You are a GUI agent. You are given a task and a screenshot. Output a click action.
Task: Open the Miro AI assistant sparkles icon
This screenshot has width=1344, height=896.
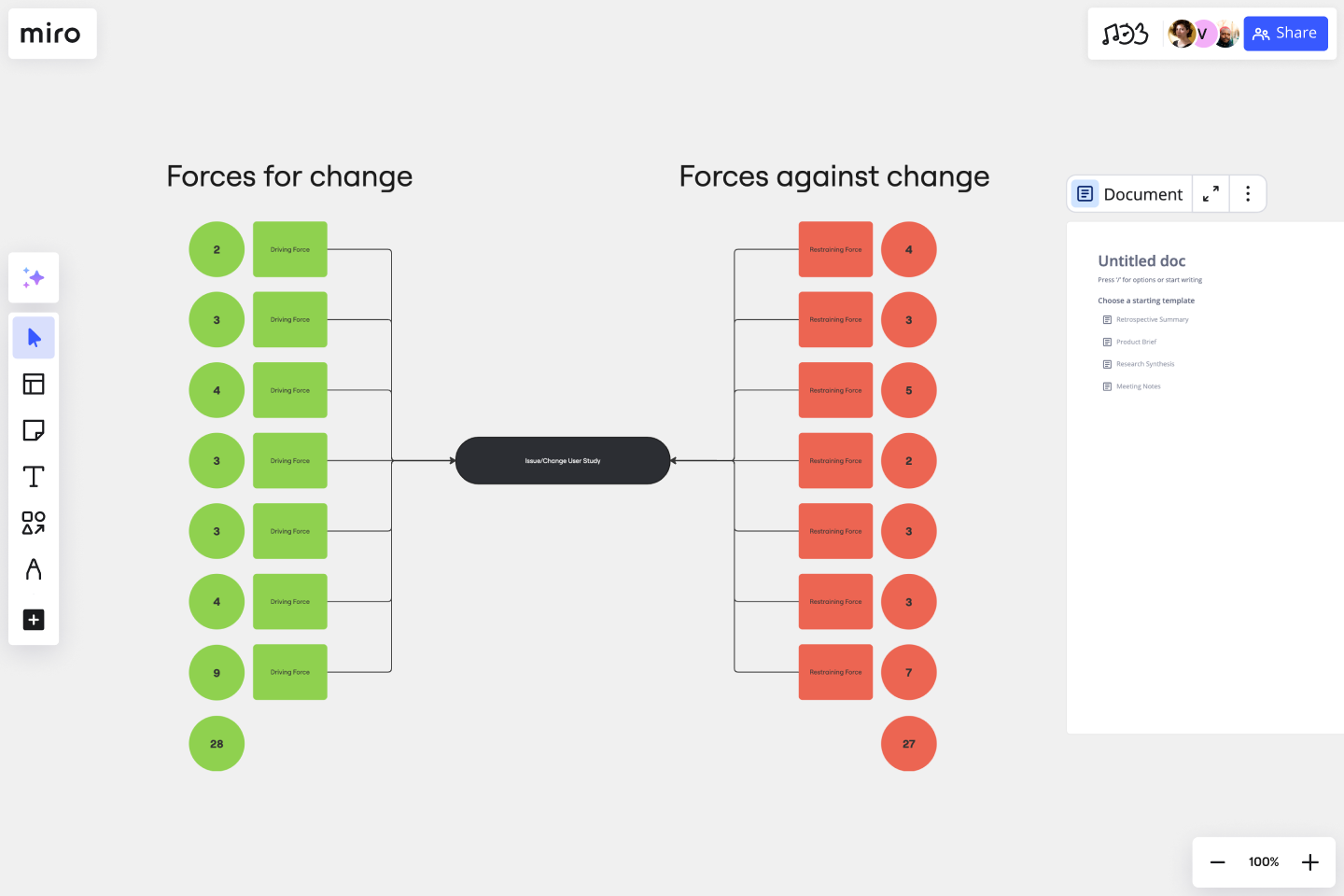coord(33,277)
